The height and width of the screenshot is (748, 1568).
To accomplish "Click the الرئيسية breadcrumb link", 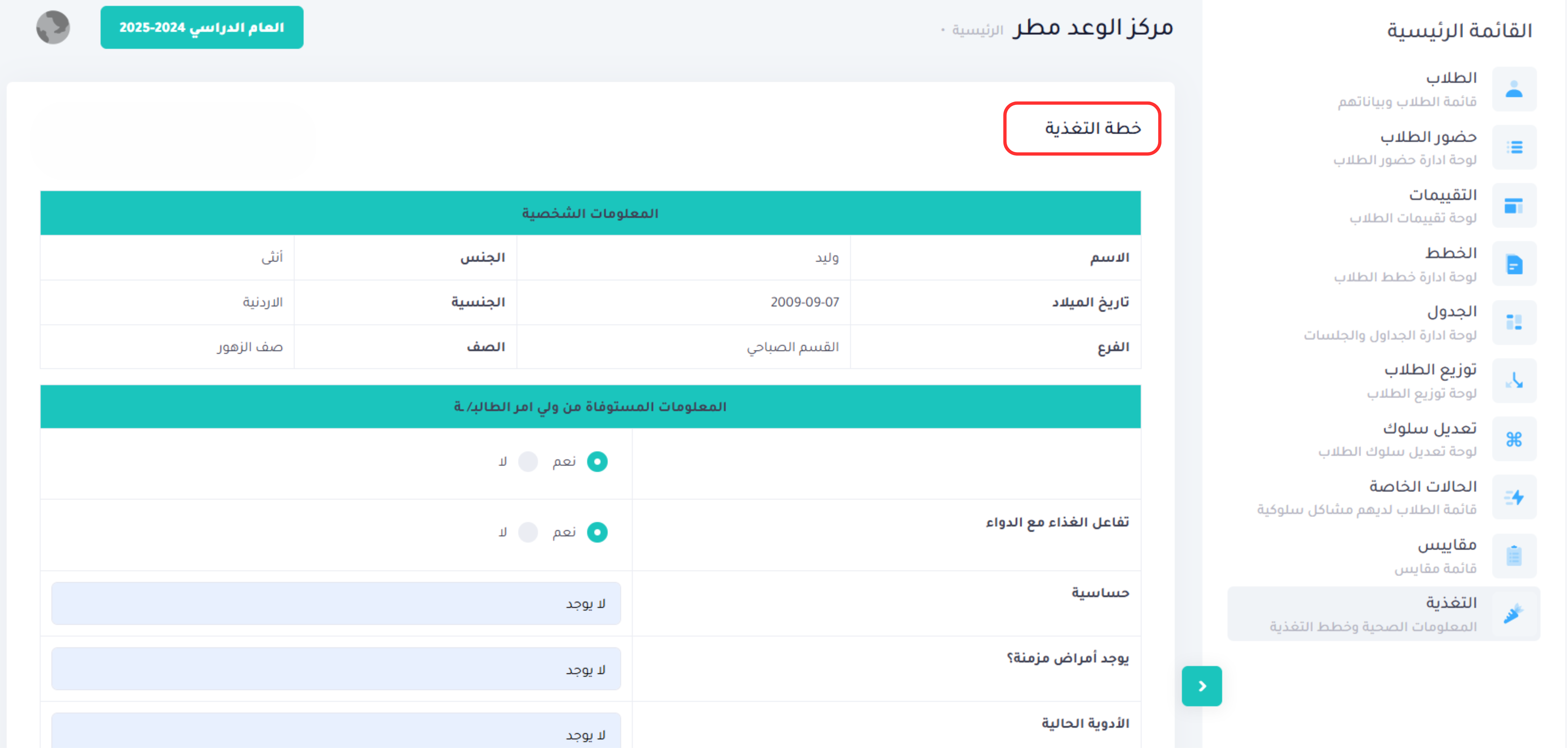I will (977, 30).
